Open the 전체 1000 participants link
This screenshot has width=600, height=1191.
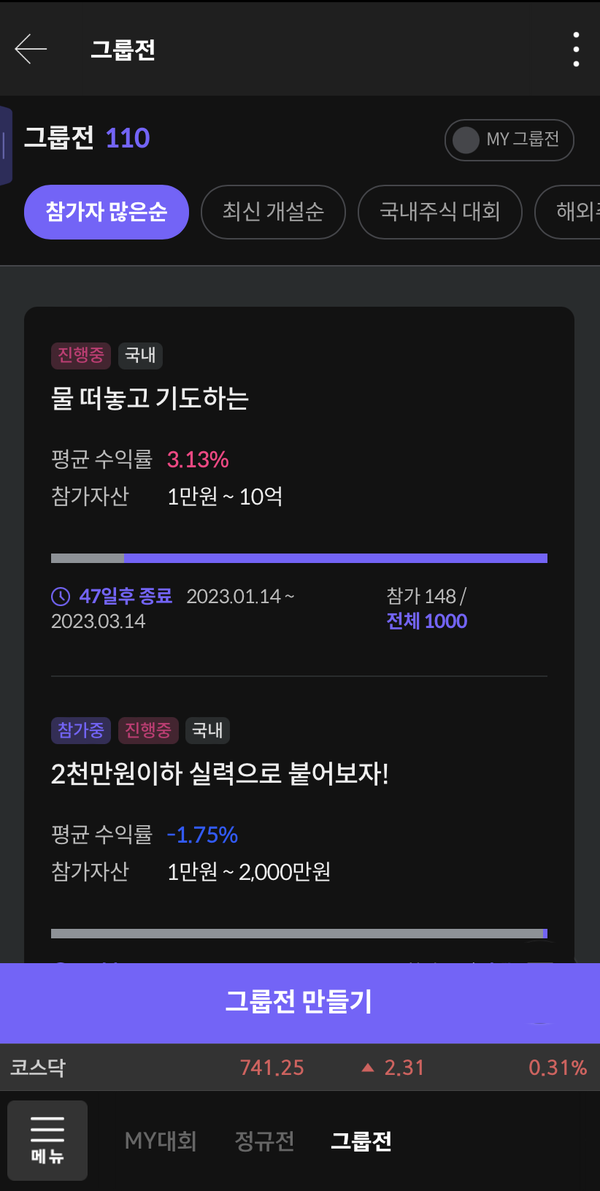[426, 622]
